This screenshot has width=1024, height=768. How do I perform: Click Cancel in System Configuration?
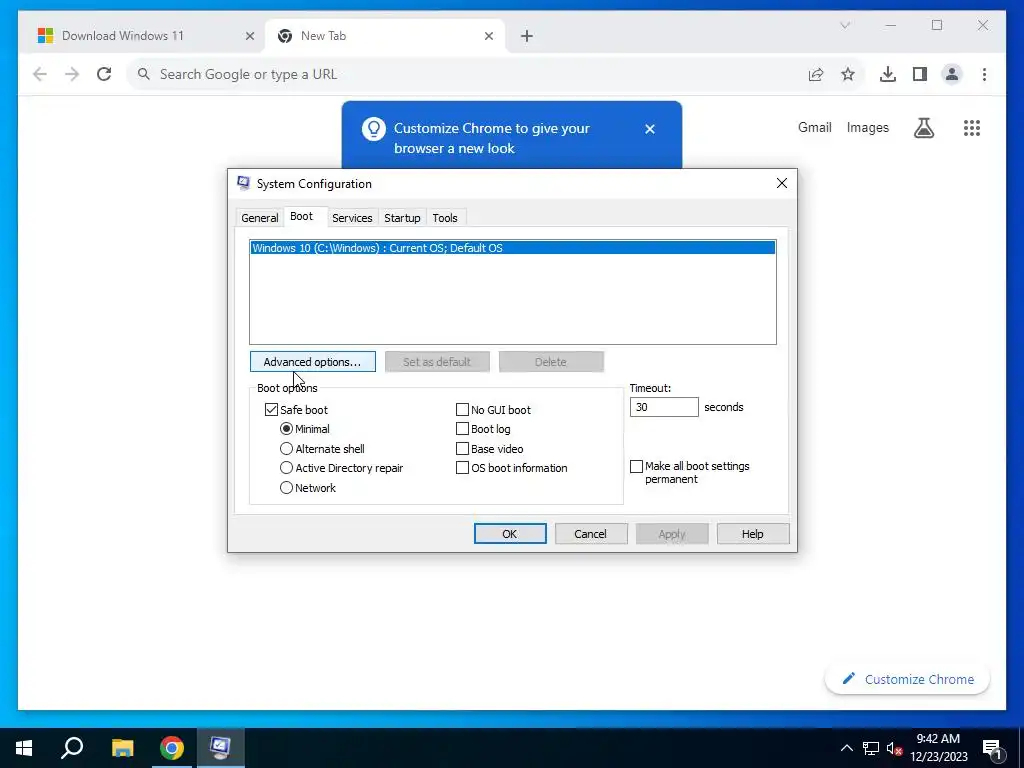click(591, 534)
